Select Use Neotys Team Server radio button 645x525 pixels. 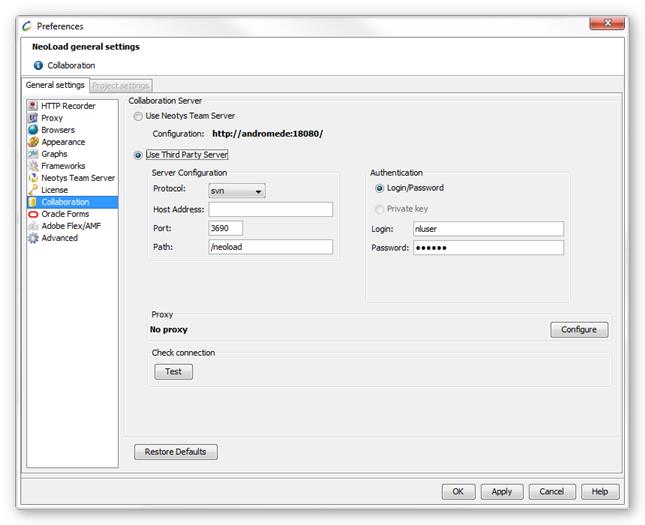138,116
